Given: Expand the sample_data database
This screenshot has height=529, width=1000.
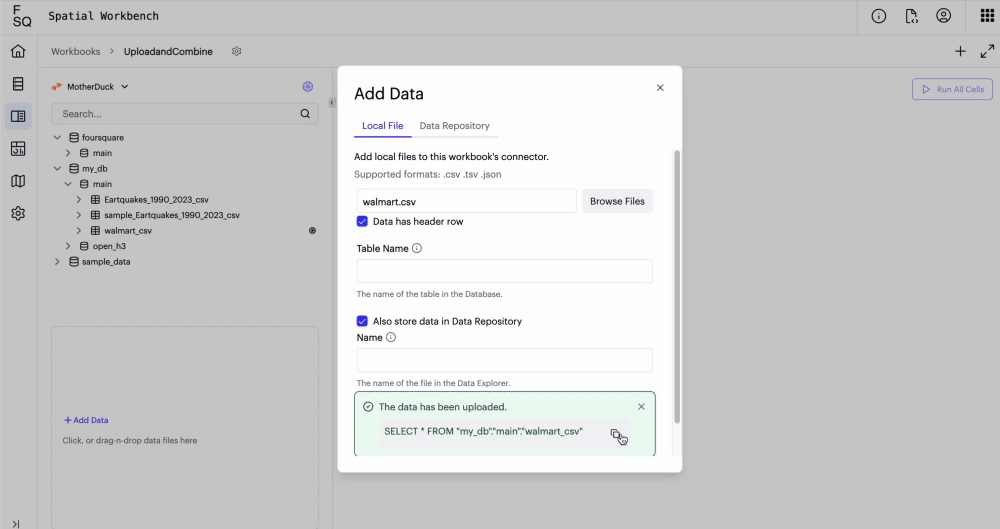Looking at the screenshot, I should [57, 262].
